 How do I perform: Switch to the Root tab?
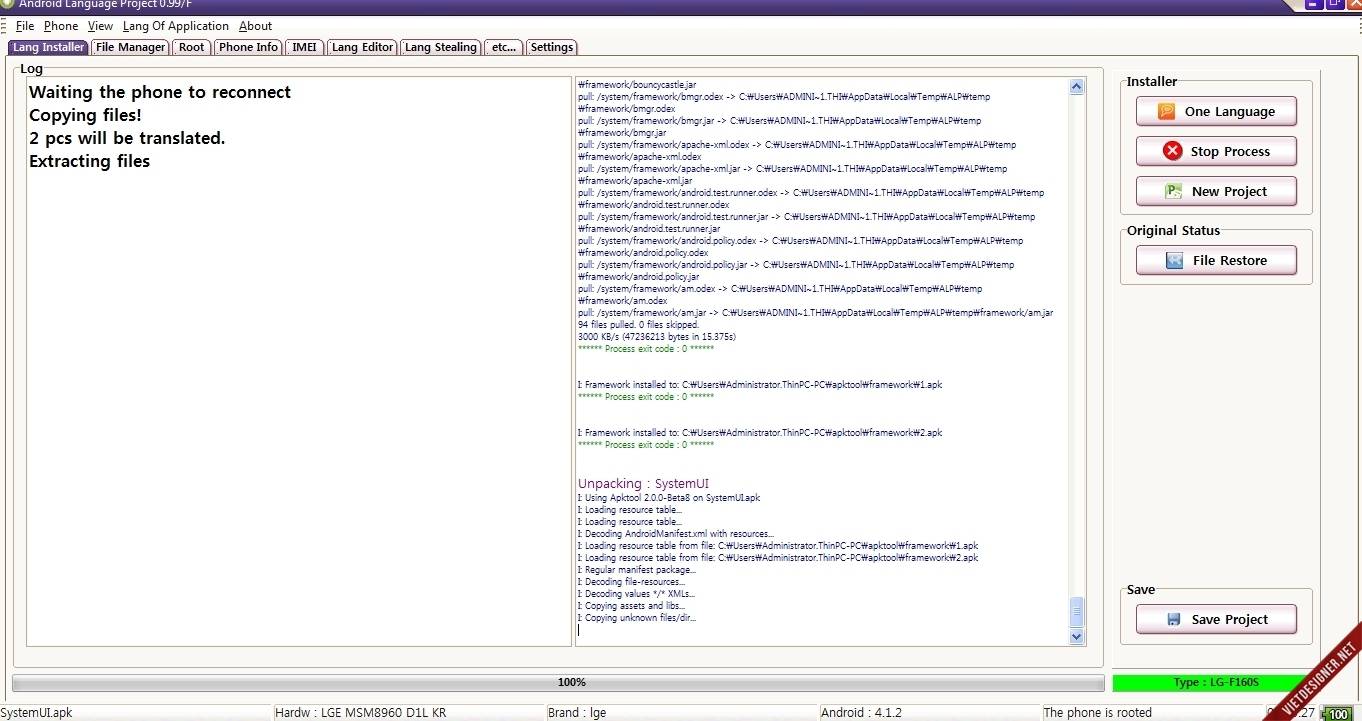[191, 47]
